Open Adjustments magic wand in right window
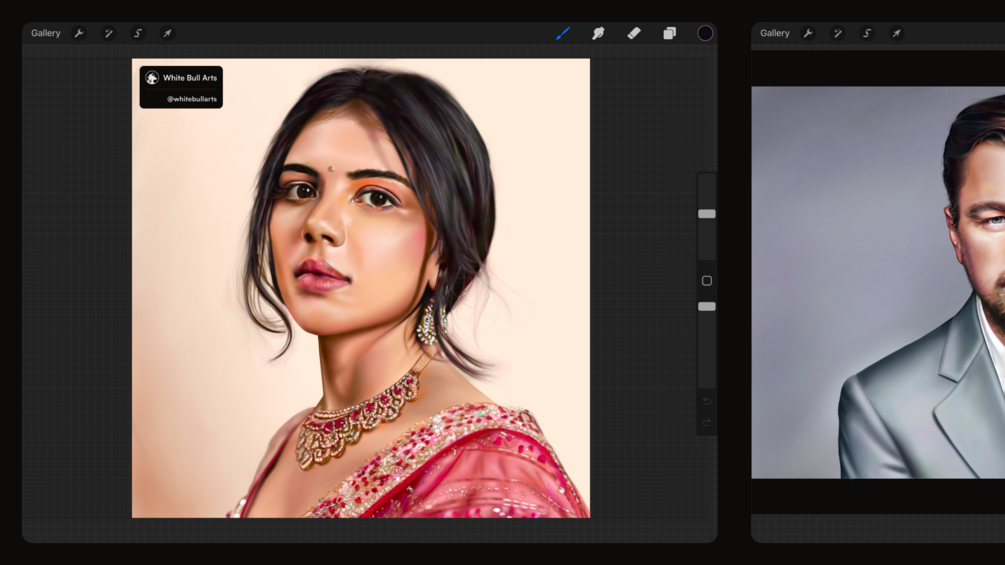The height and width of the screenshot is (565, 1005). click(838, 33)
